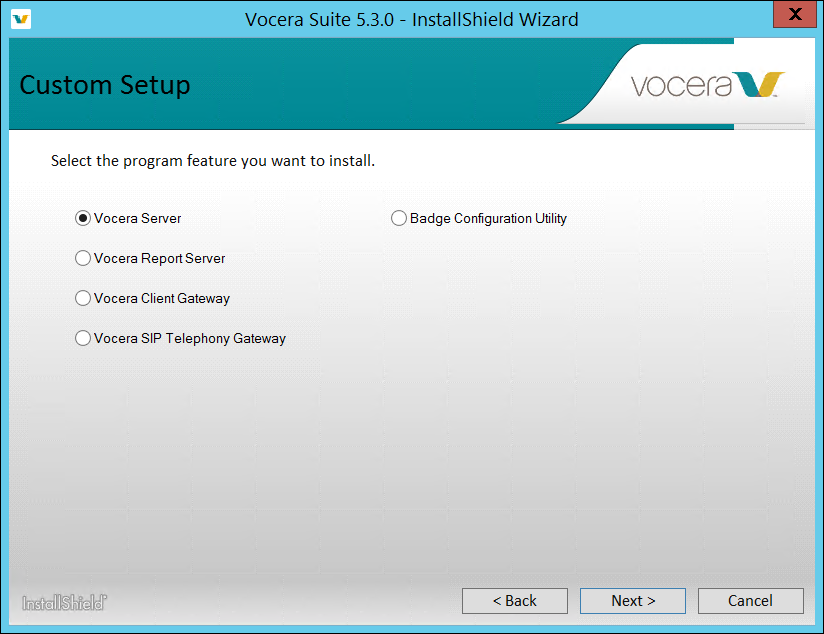Select the Badge Configuration Utility radio button

click(399, 218)
